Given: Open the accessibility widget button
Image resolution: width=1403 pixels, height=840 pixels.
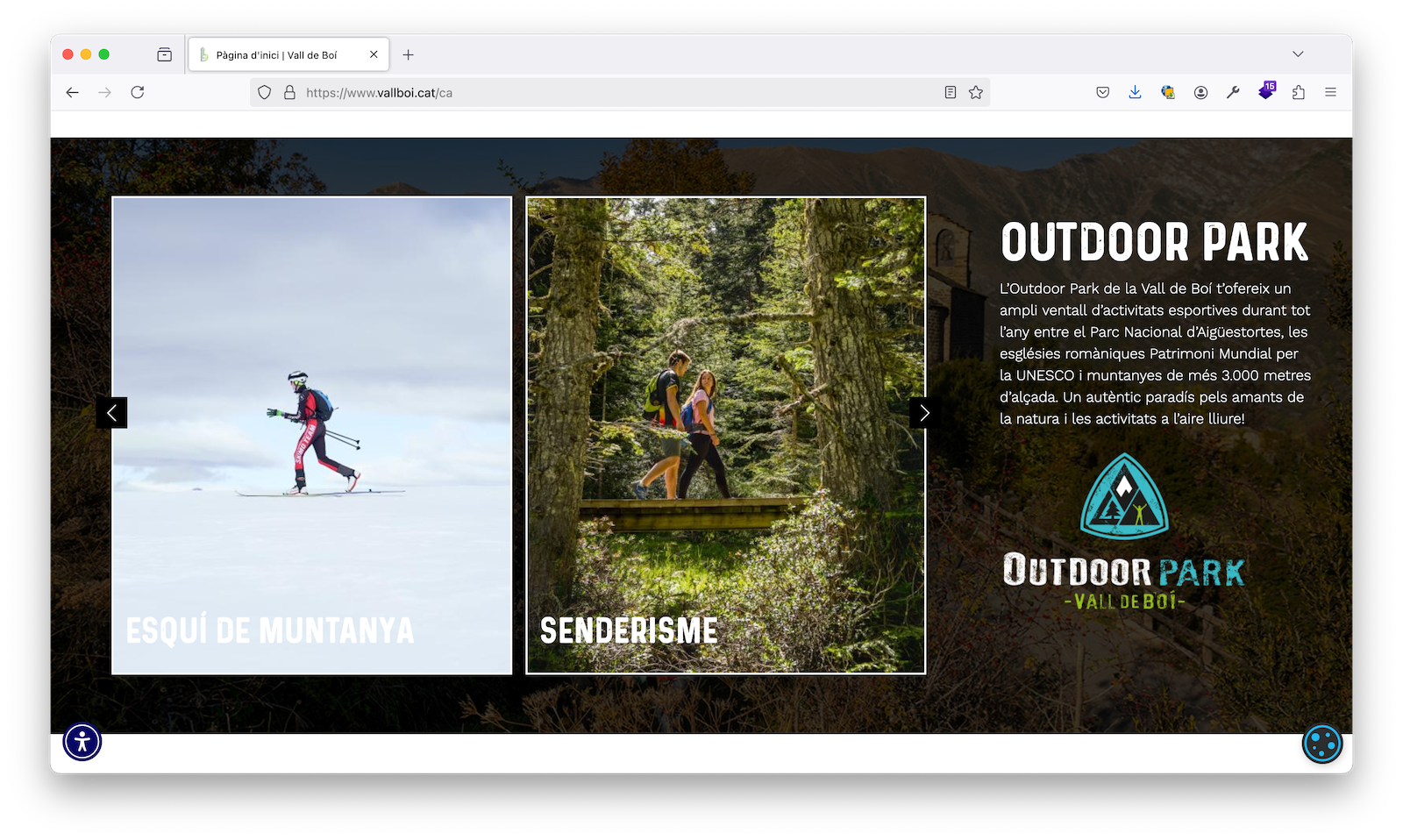Looking at the screenshot, I should click(x=82, y=742).
